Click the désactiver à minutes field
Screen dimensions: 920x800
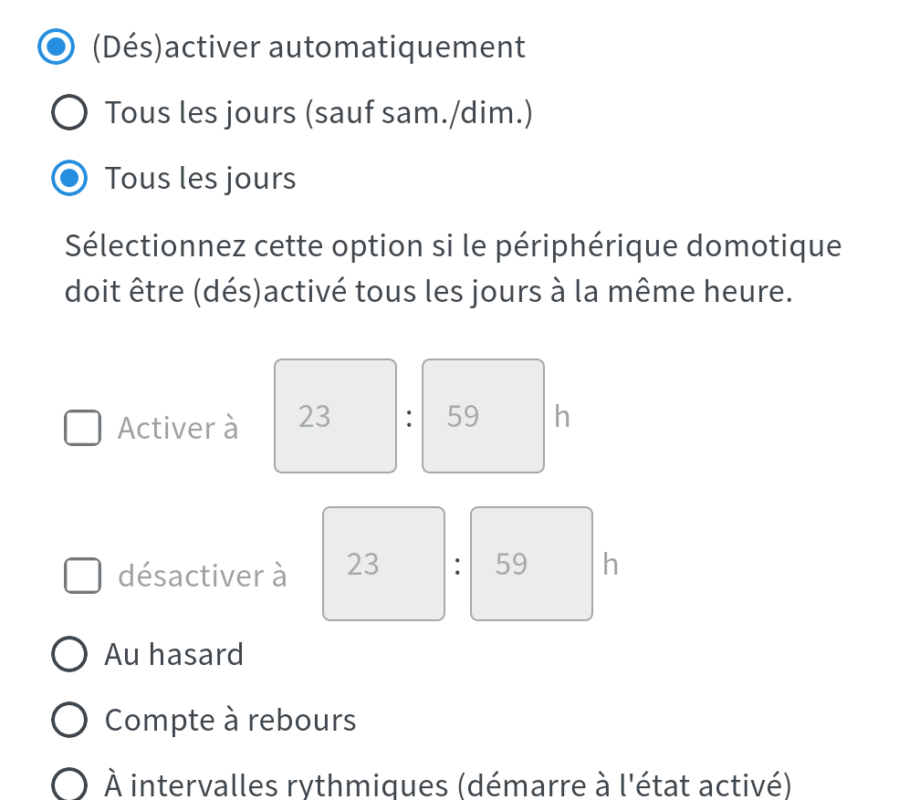coord(531,564)
